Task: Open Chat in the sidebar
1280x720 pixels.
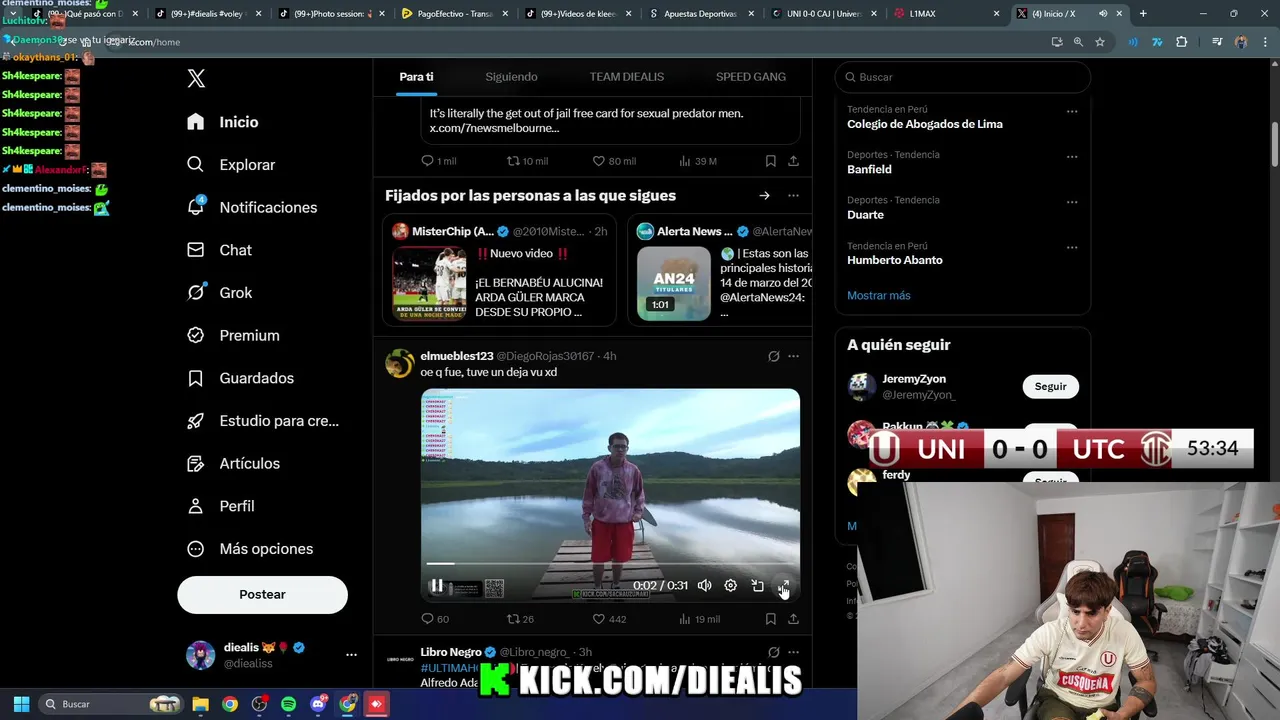Action: (x=220, y=250)
